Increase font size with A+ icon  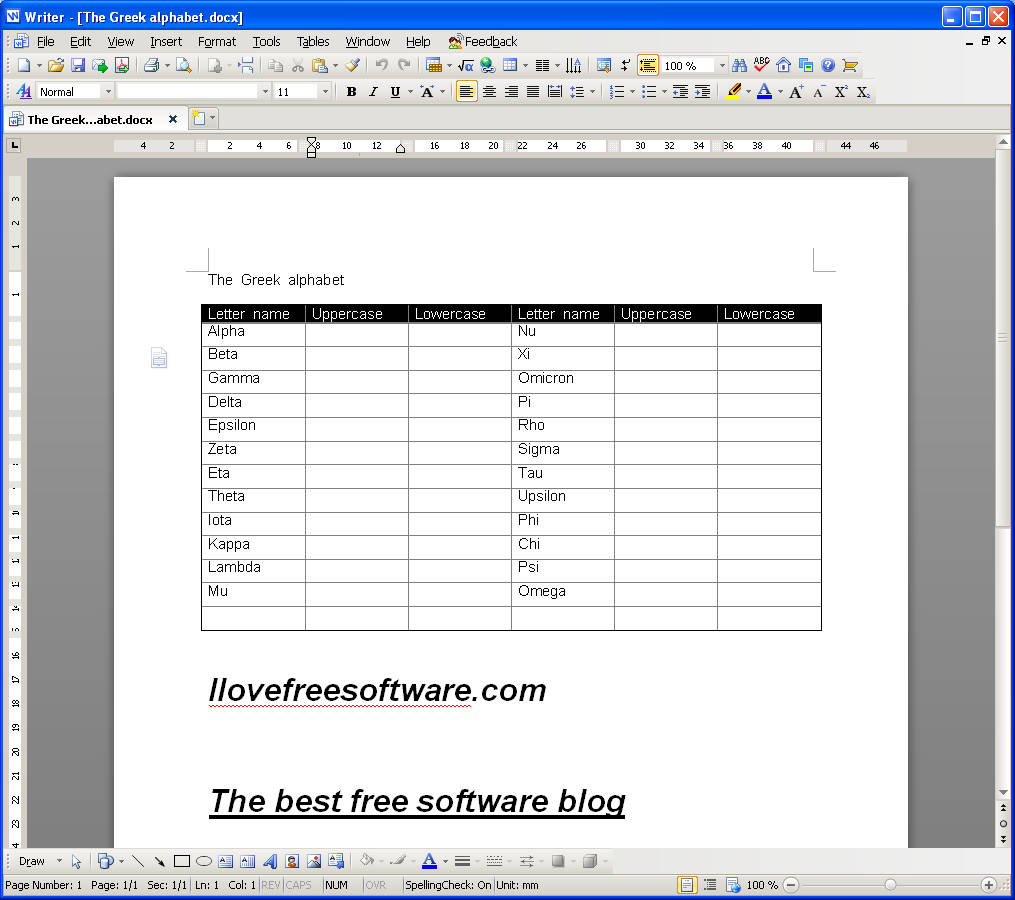pyautogui.click(x=796, y=92)
